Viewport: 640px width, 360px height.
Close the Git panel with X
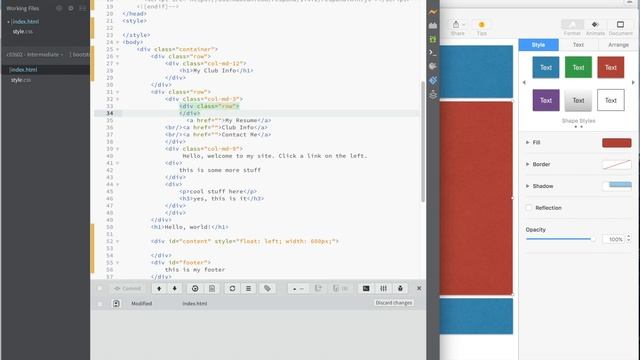click(419, 288)
